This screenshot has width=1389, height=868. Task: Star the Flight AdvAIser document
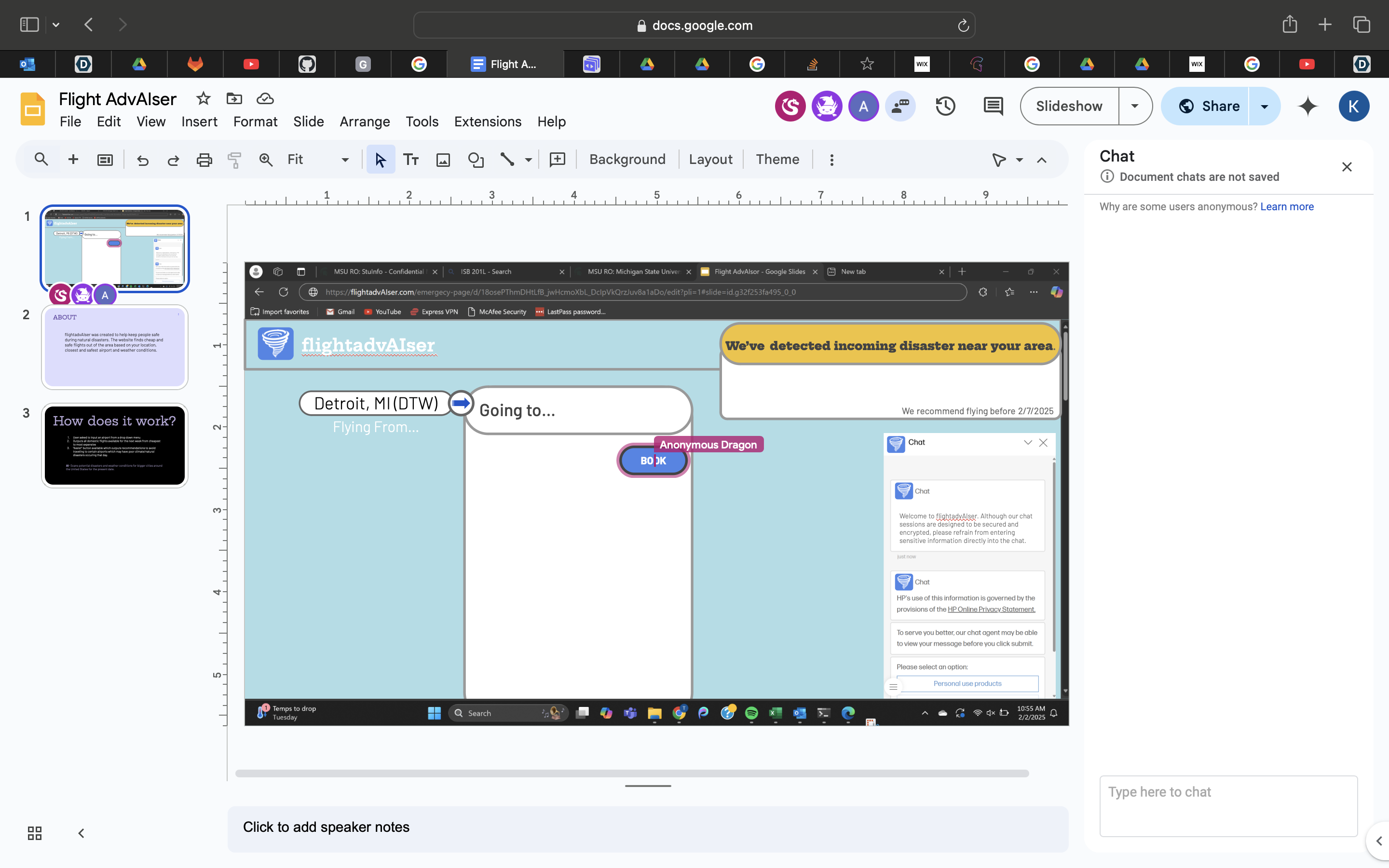(203, 98)
